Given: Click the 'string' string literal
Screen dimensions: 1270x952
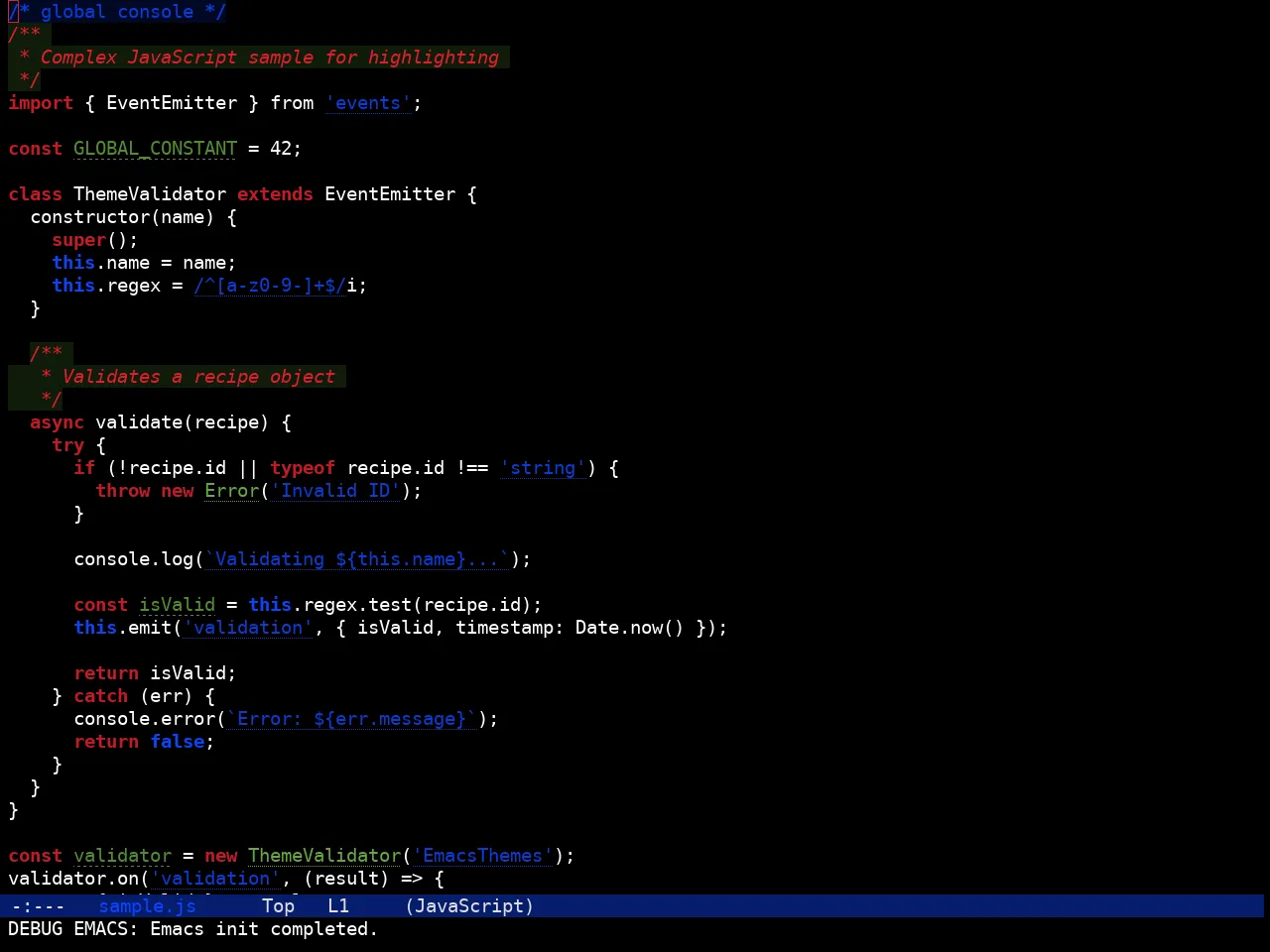Looking at the screenshot, I should pyautogui.click(x=543, y=468).
